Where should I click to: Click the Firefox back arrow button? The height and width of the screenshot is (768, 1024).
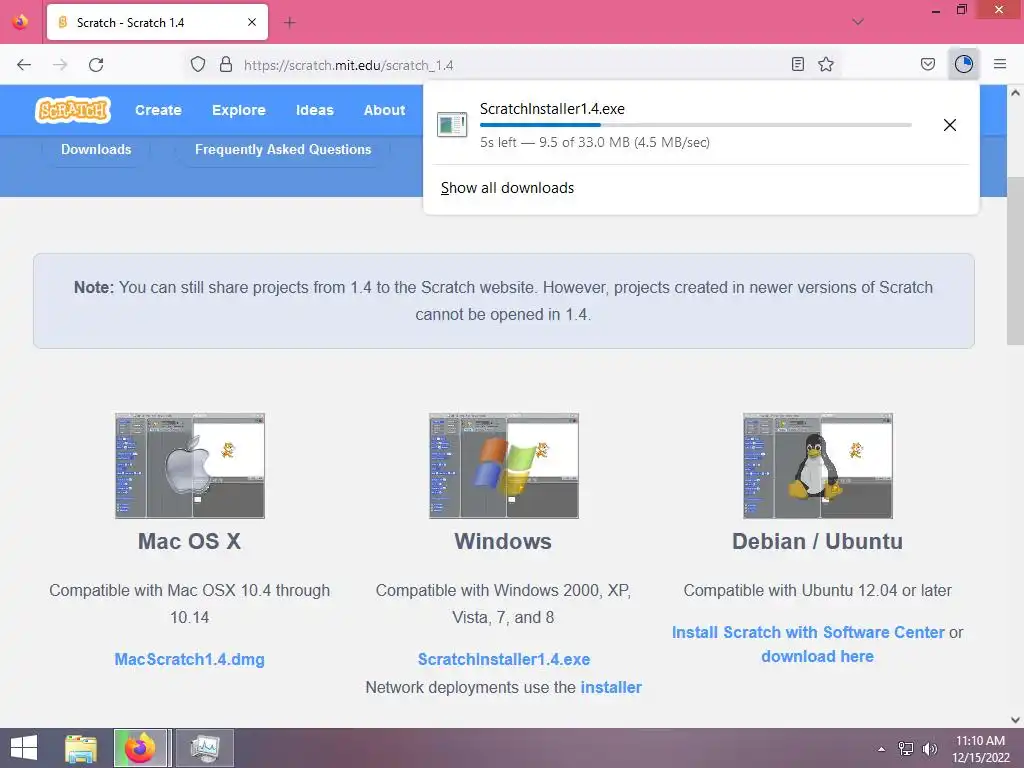coord(24,65)
